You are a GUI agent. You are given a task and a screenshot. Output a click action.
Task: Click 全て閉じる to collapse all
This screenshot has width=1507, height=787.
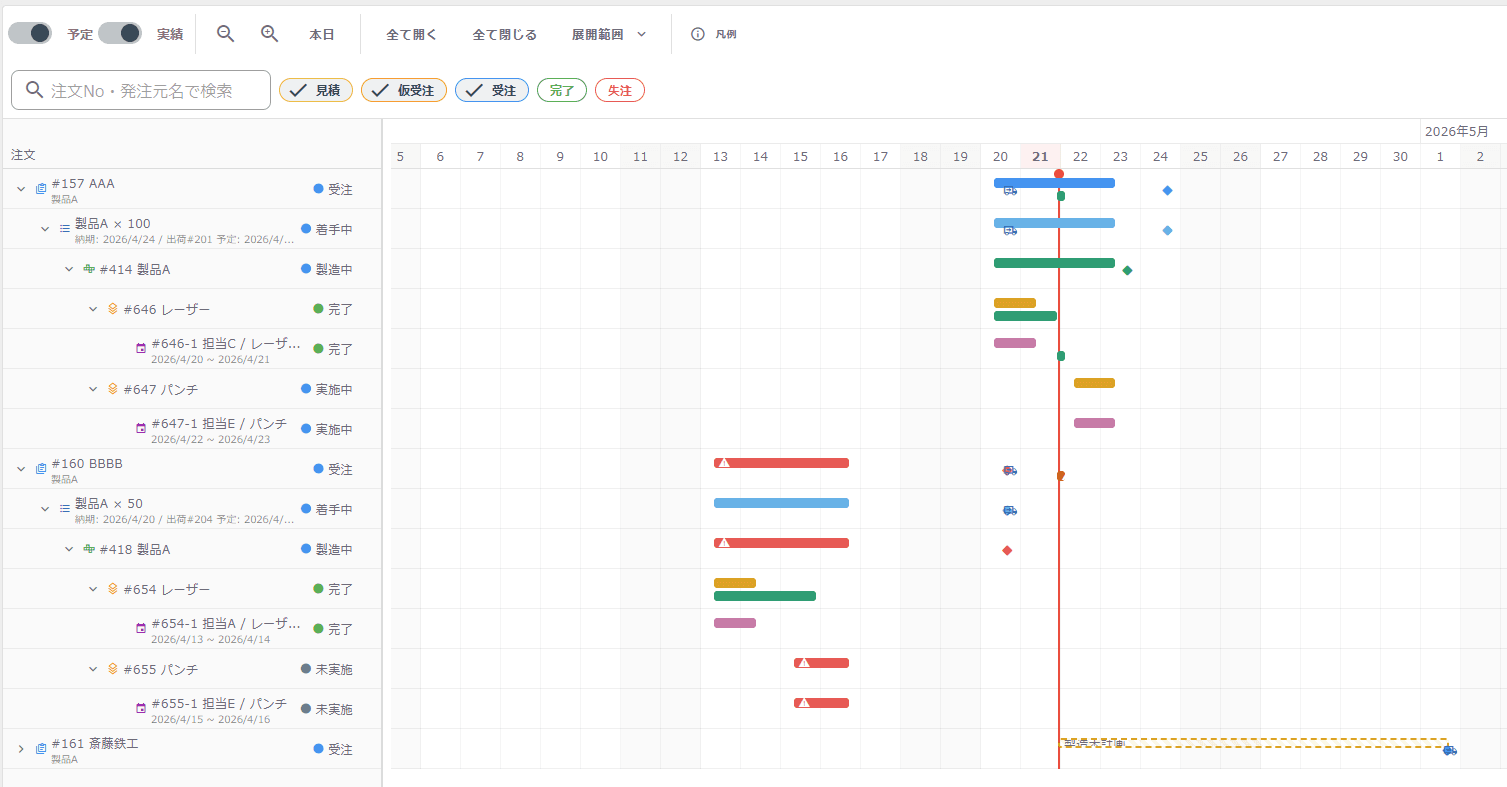click(x=505, y=34)
